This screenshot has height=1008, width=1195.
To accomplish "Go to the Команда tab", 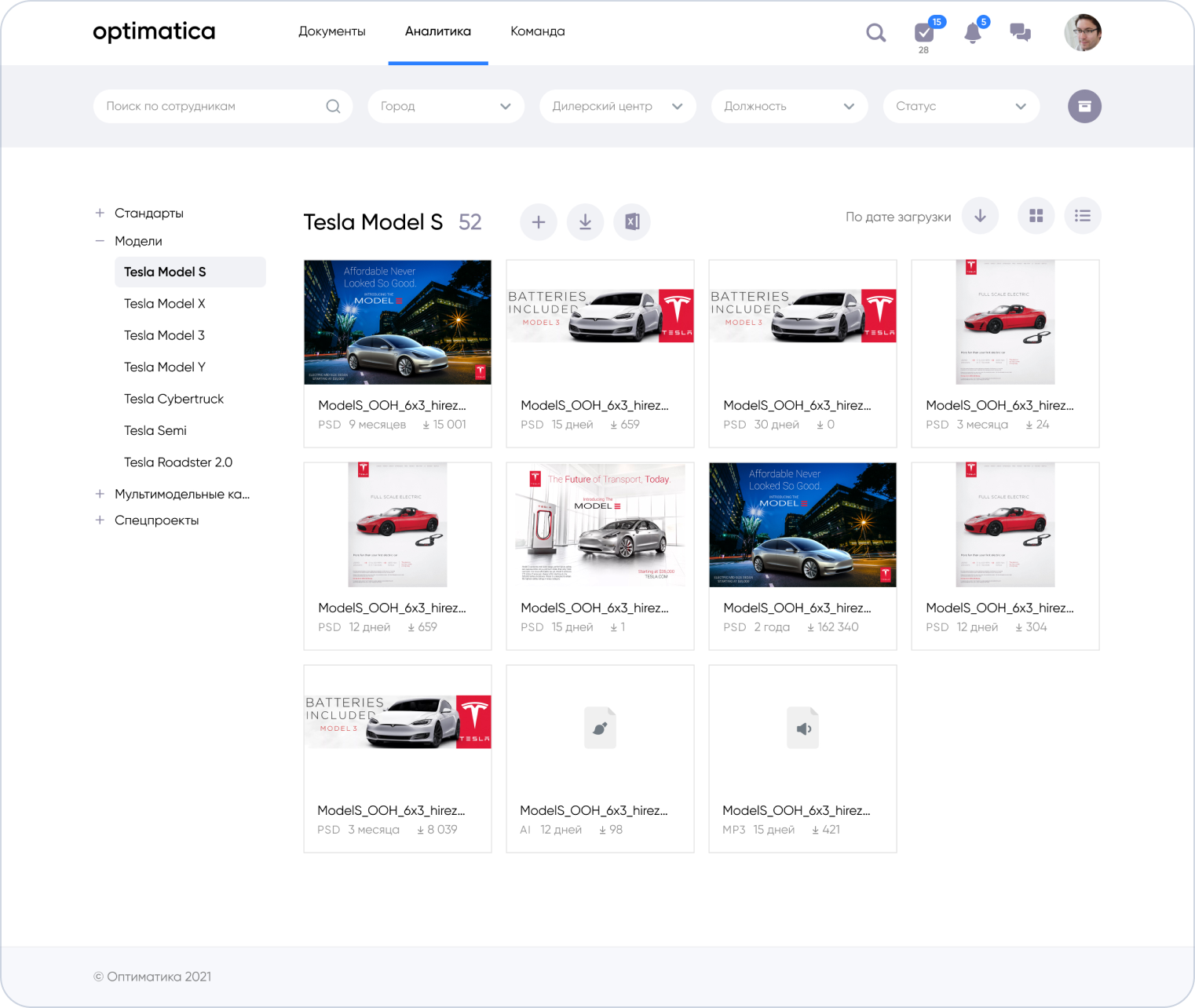I will tap(538, 31).
